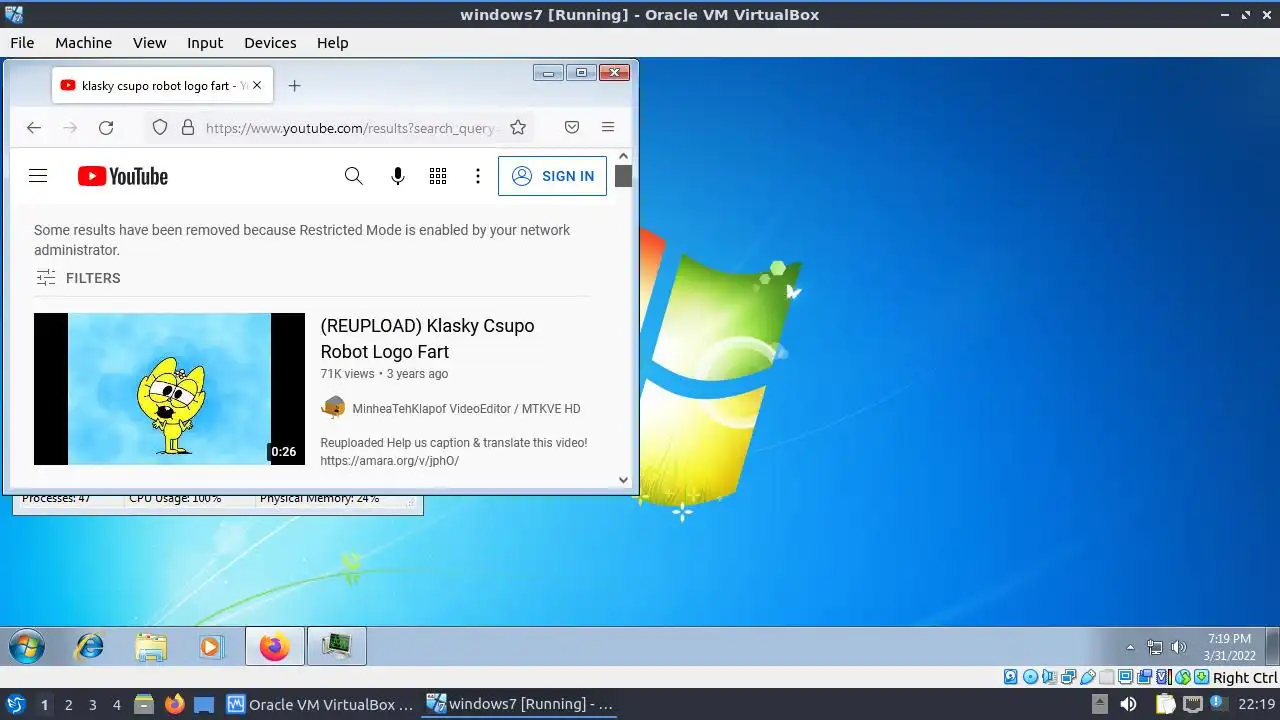
Task: Open the Windows clock showing 7:19 PM
Action: click(1229, 647)
